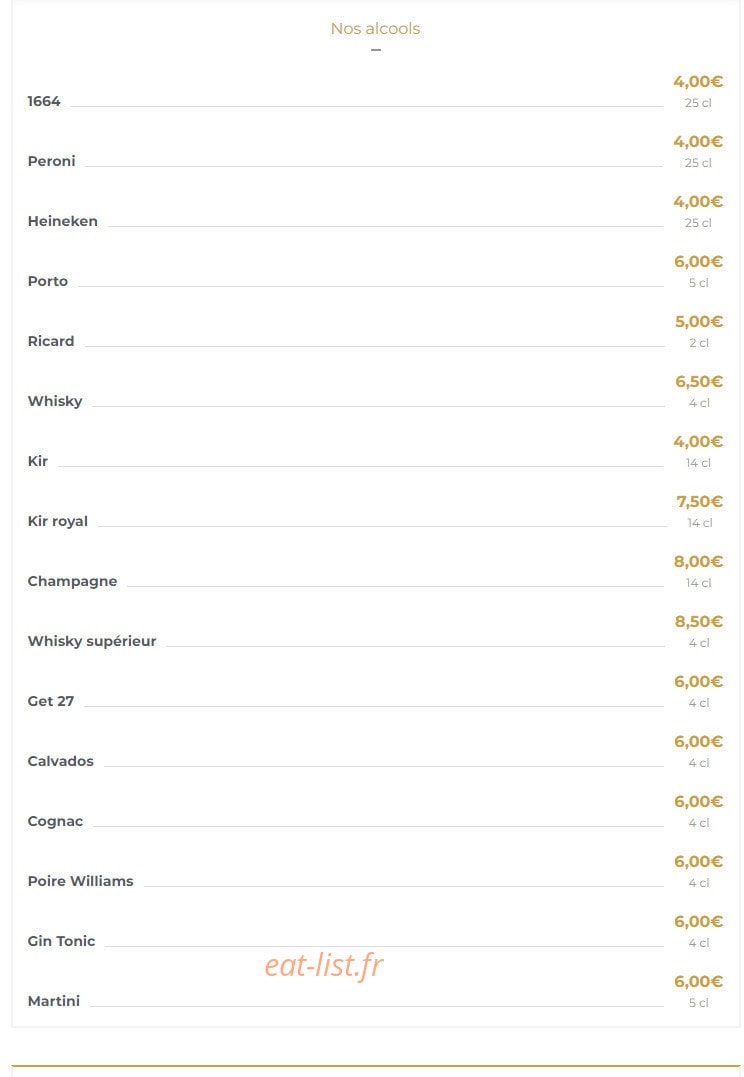
Task: Choose Champagne from the menu
Action: click(x=72, y=581)
